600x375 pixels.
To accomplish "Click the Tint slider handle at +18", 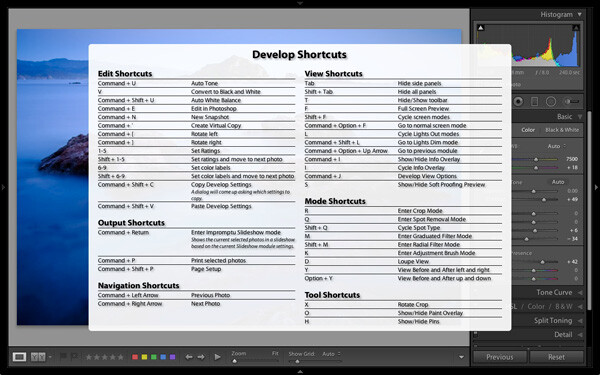I will point(536,168).
